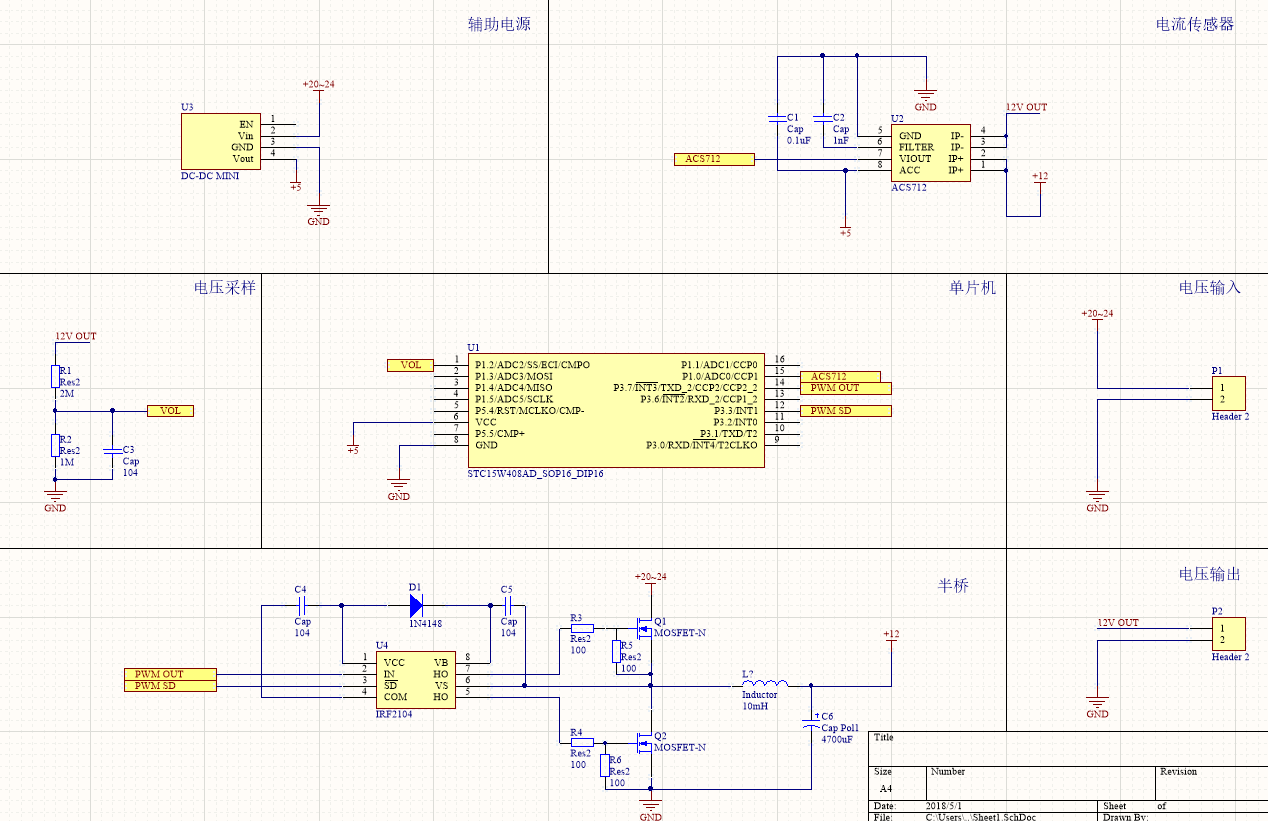Select MOSFET Q1 symbol
This screenshot has width=1268, height=821.
644,628
